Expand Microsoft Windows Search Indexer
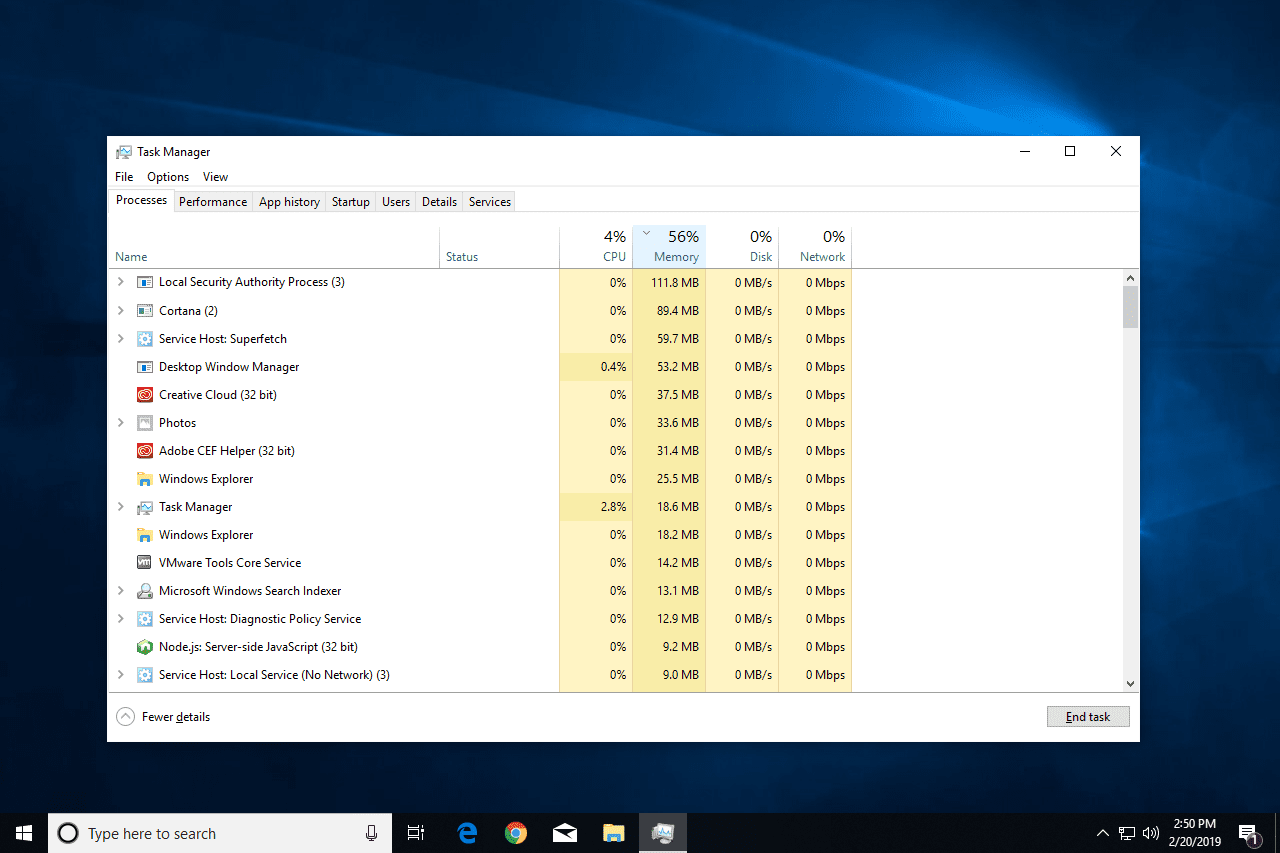This screenshot has height=853, width=1280. pos(121,590)
